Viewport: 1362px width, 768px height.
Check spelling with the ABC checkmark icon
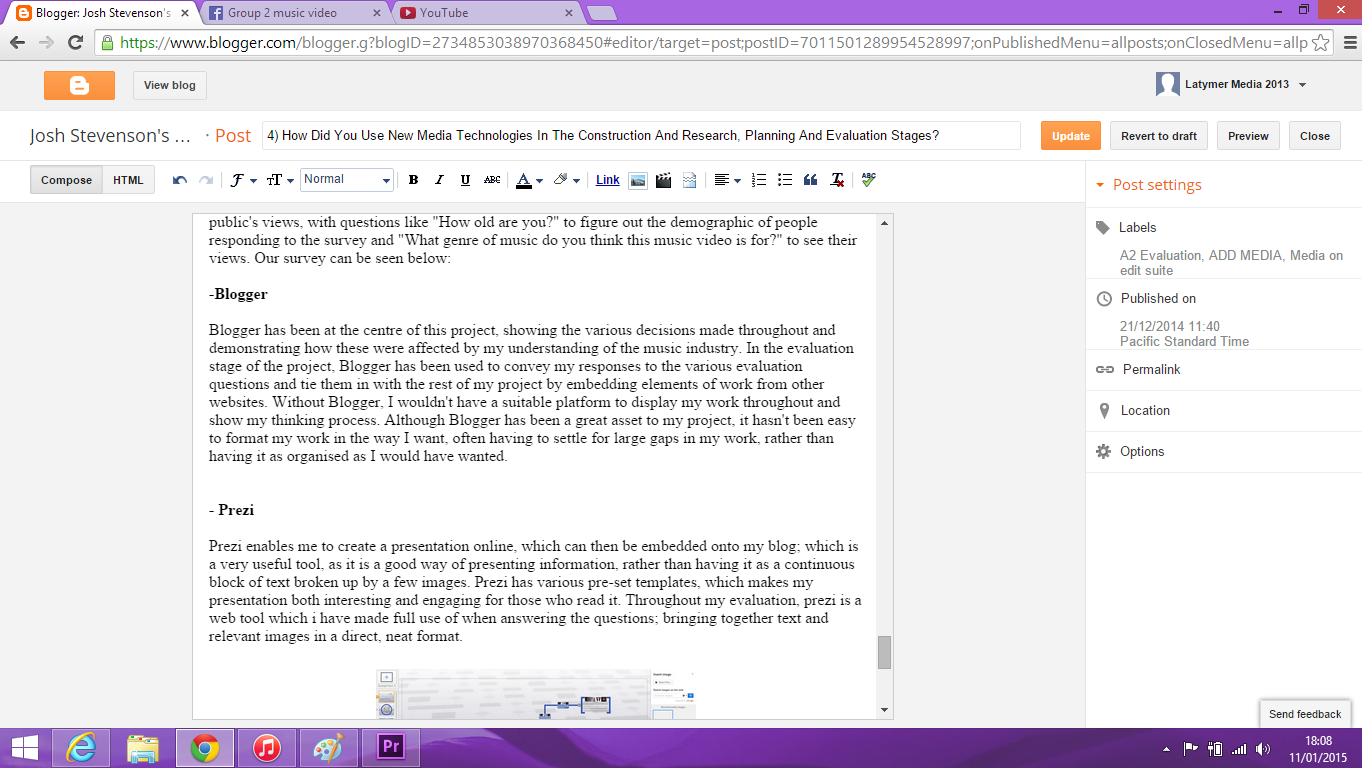click(x=868, y=180)
